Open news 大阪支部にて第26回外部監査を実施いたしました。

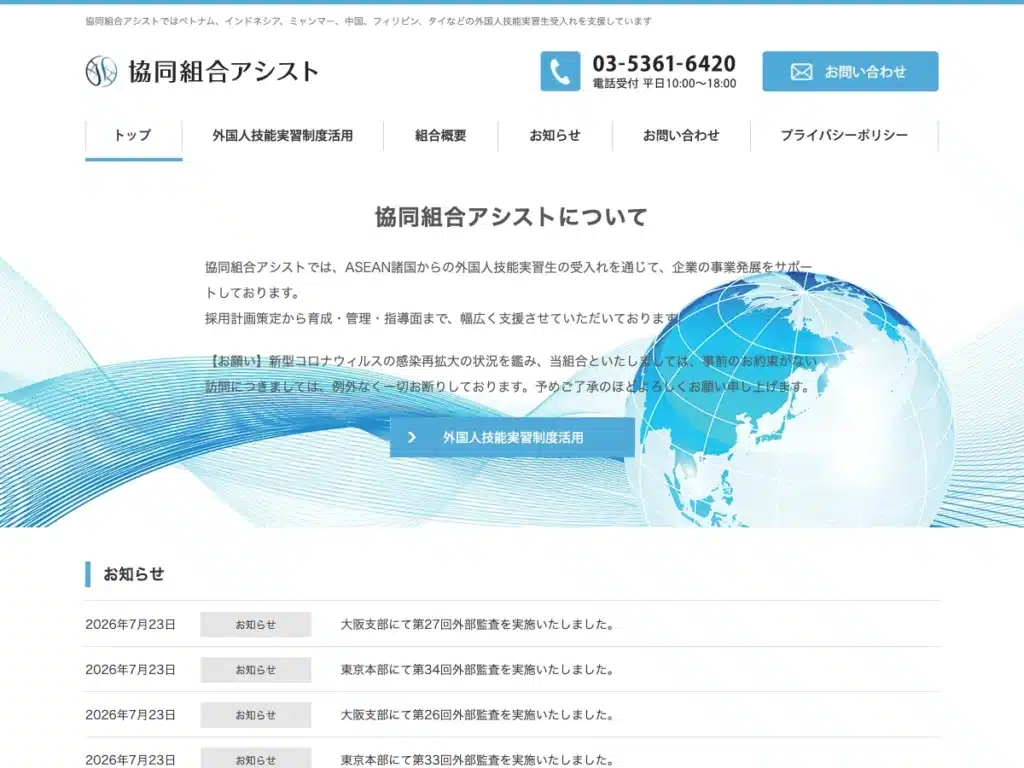point(477,714)
